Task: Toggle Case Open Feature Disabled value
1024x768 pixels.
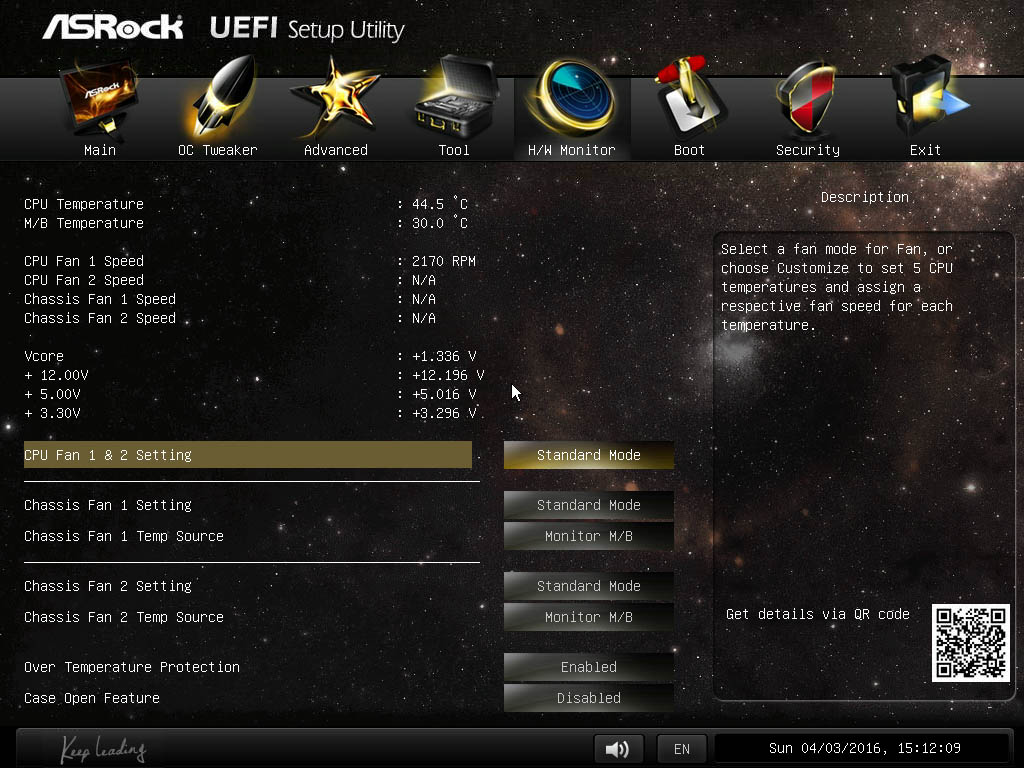Action: [588, 698]
